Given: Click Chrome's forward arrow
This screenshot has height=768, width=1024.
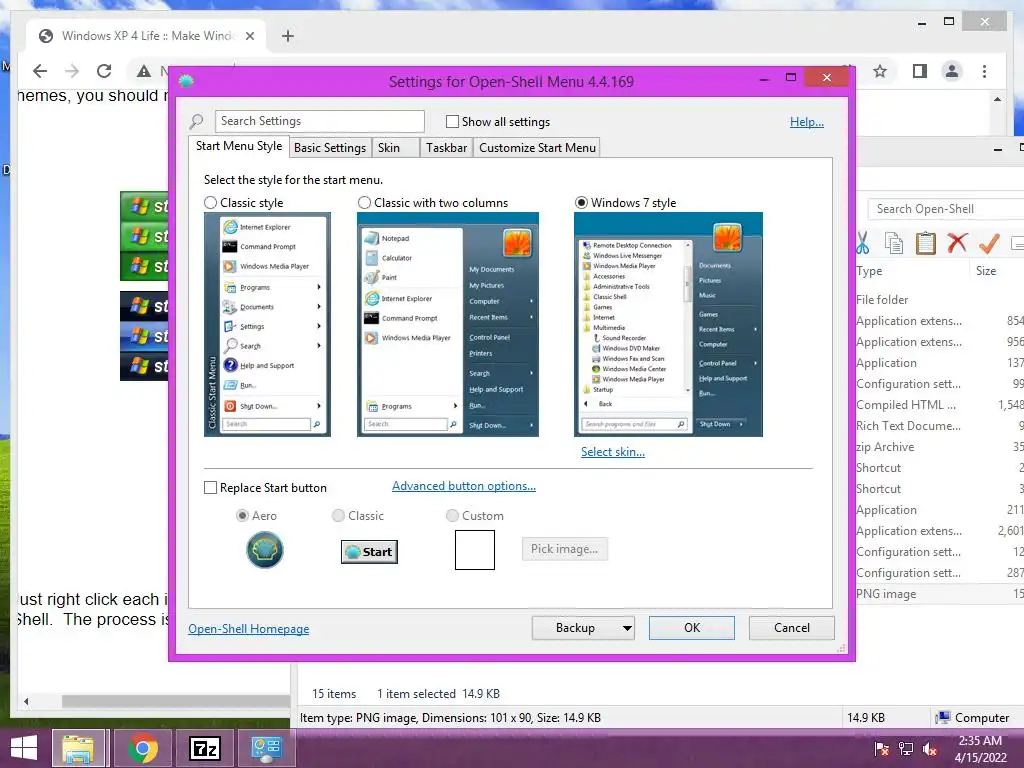Looking at the screenshot, I should 72,71.
